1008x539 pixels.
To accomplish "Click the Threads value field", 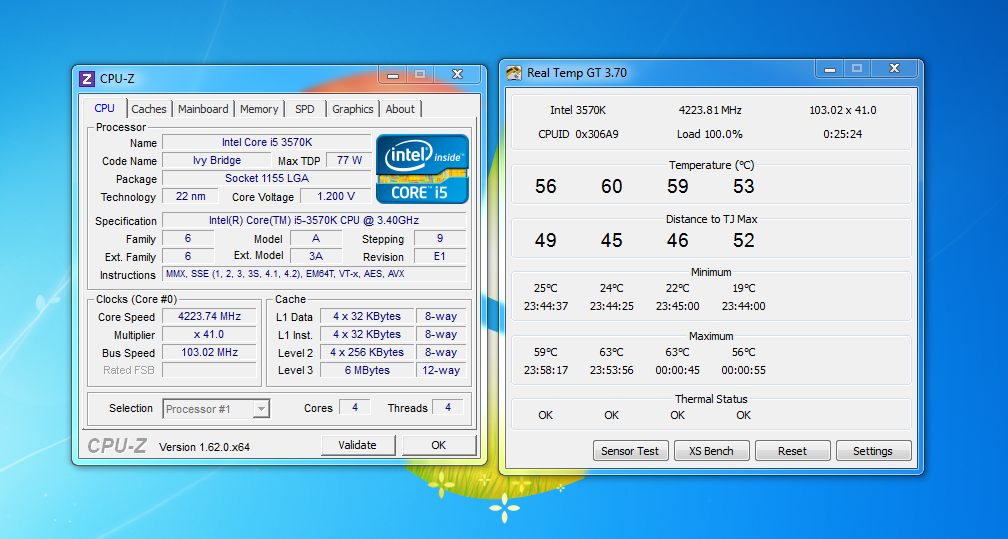I will coord(447,407).
